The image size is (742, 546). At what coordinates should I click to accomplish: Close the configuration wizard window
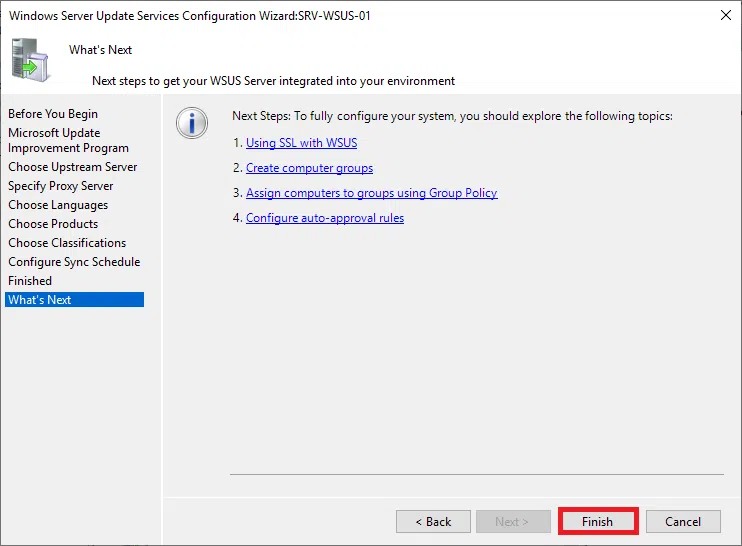[723, 15]
